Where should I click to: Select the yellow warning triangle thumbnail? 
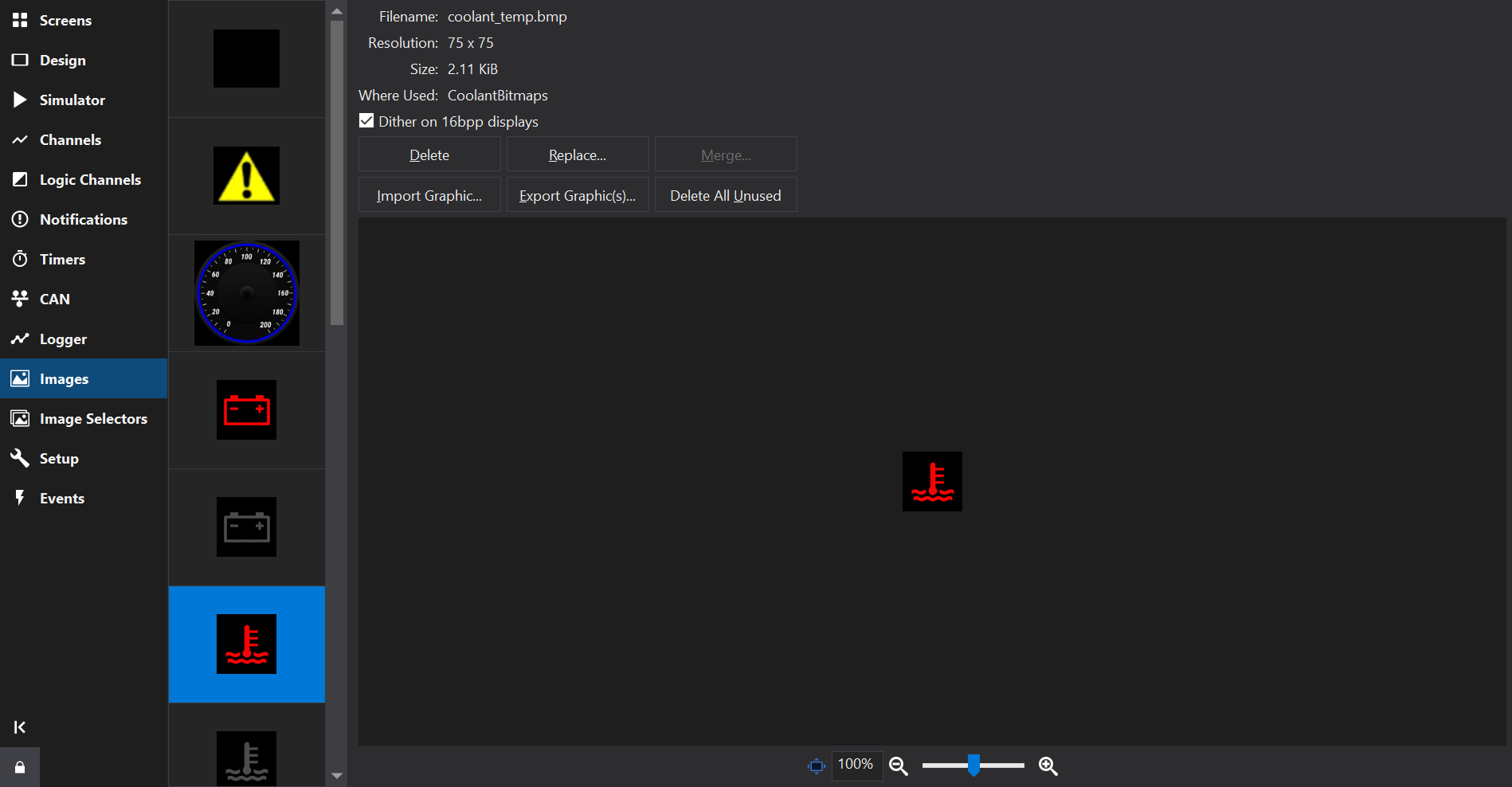pyautogui.click(x=247, y=175)
